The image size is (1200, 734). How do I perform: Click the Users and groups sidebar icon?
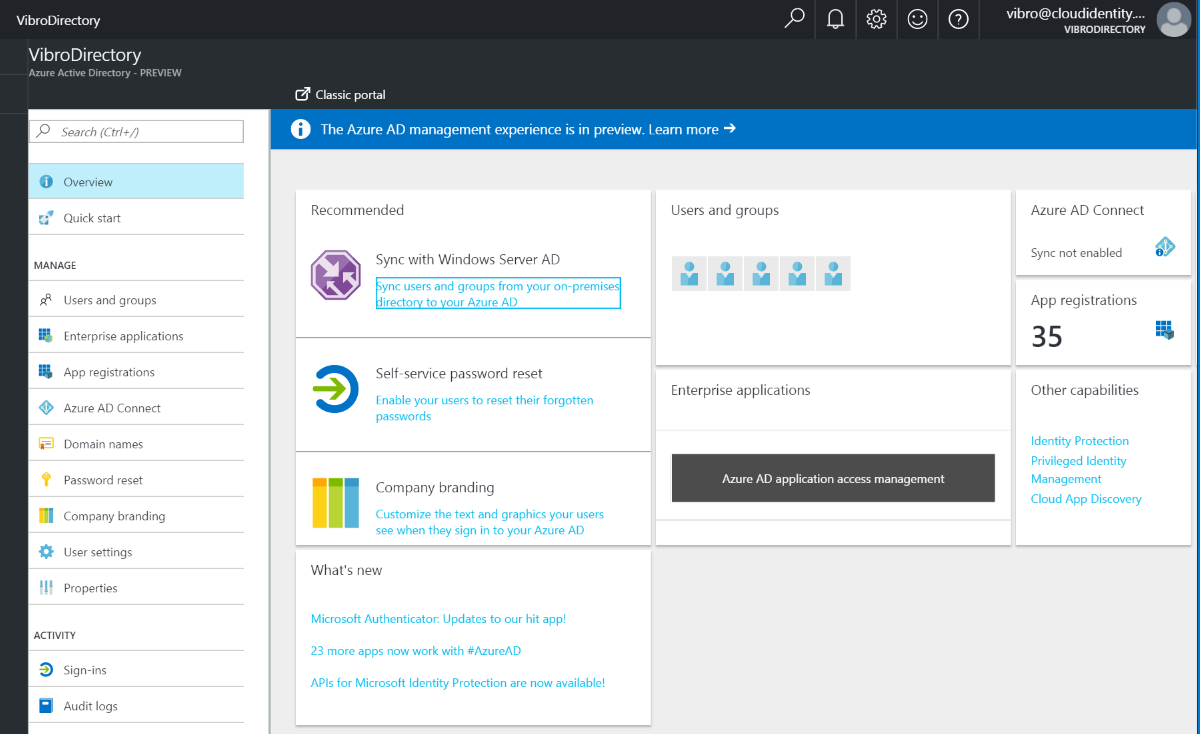[45, 300]
